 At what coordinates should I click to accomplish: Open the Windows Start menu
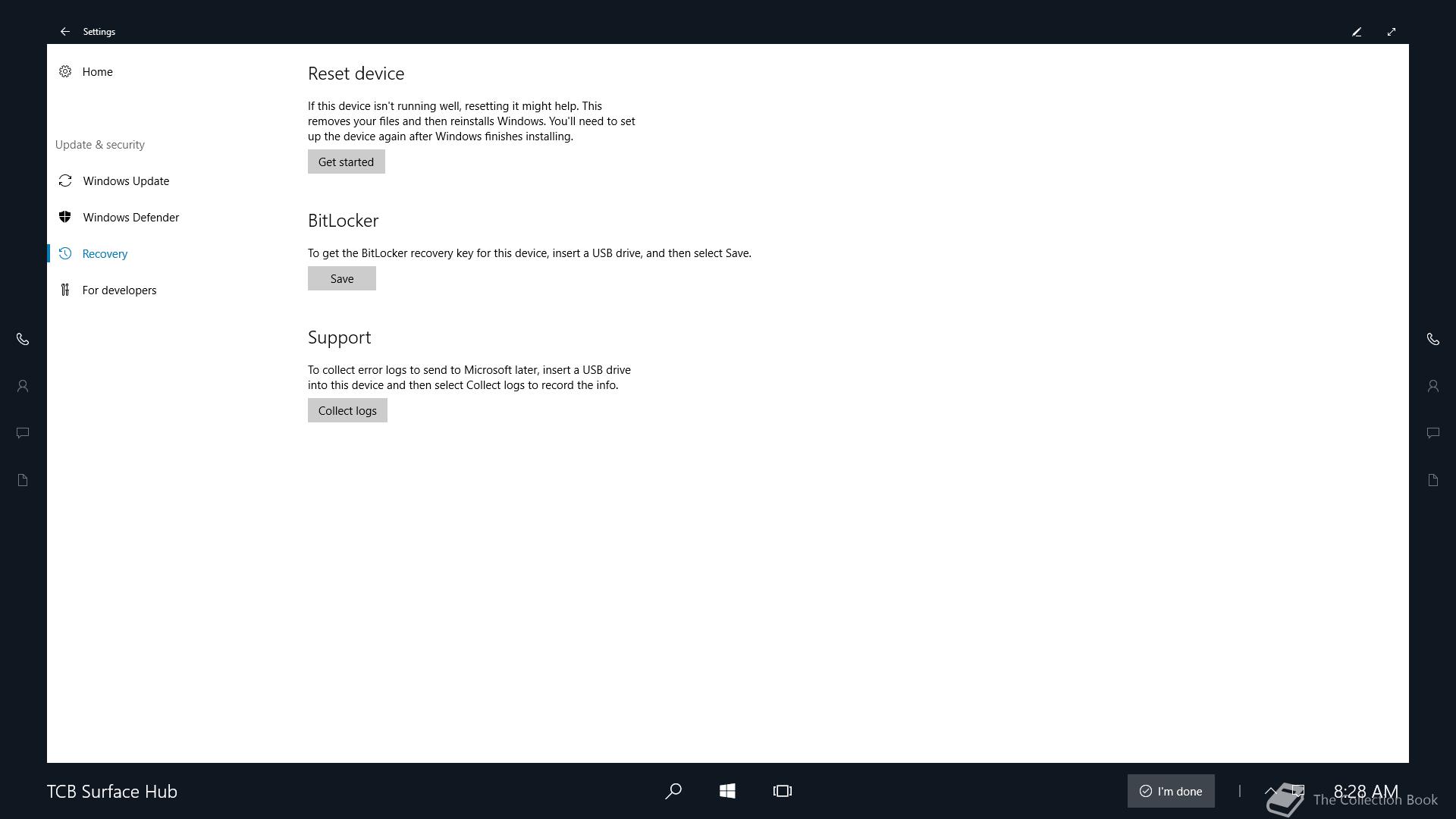(727, 791)
